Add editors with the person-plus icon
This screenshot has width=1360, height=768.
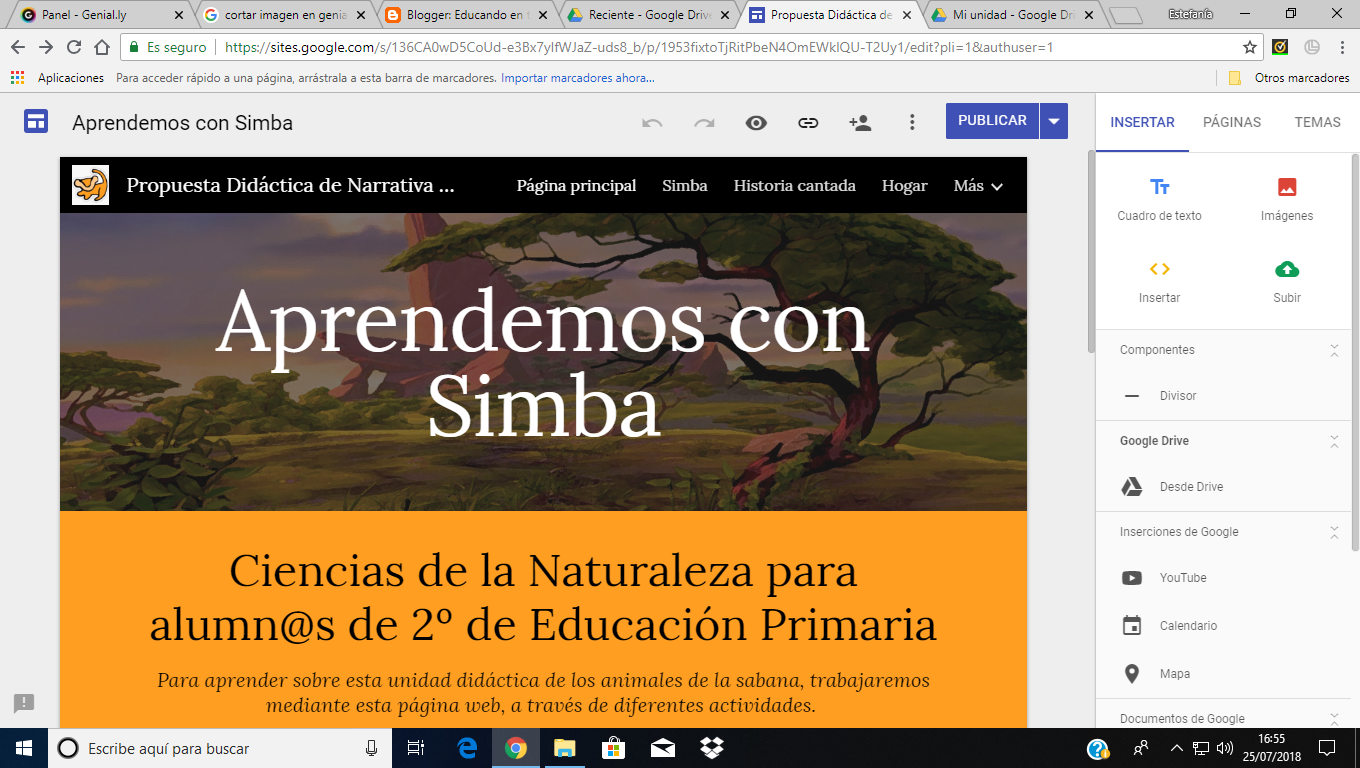[x=860, y=122]
